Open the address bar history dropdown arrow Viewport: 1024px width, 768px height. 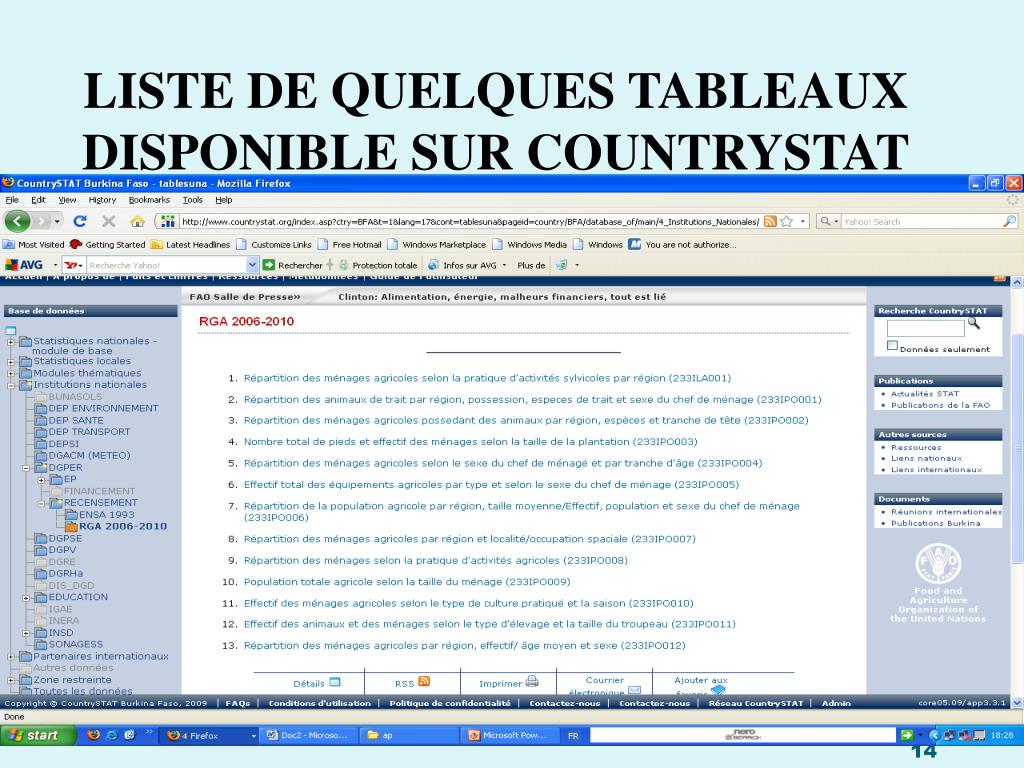803,221
